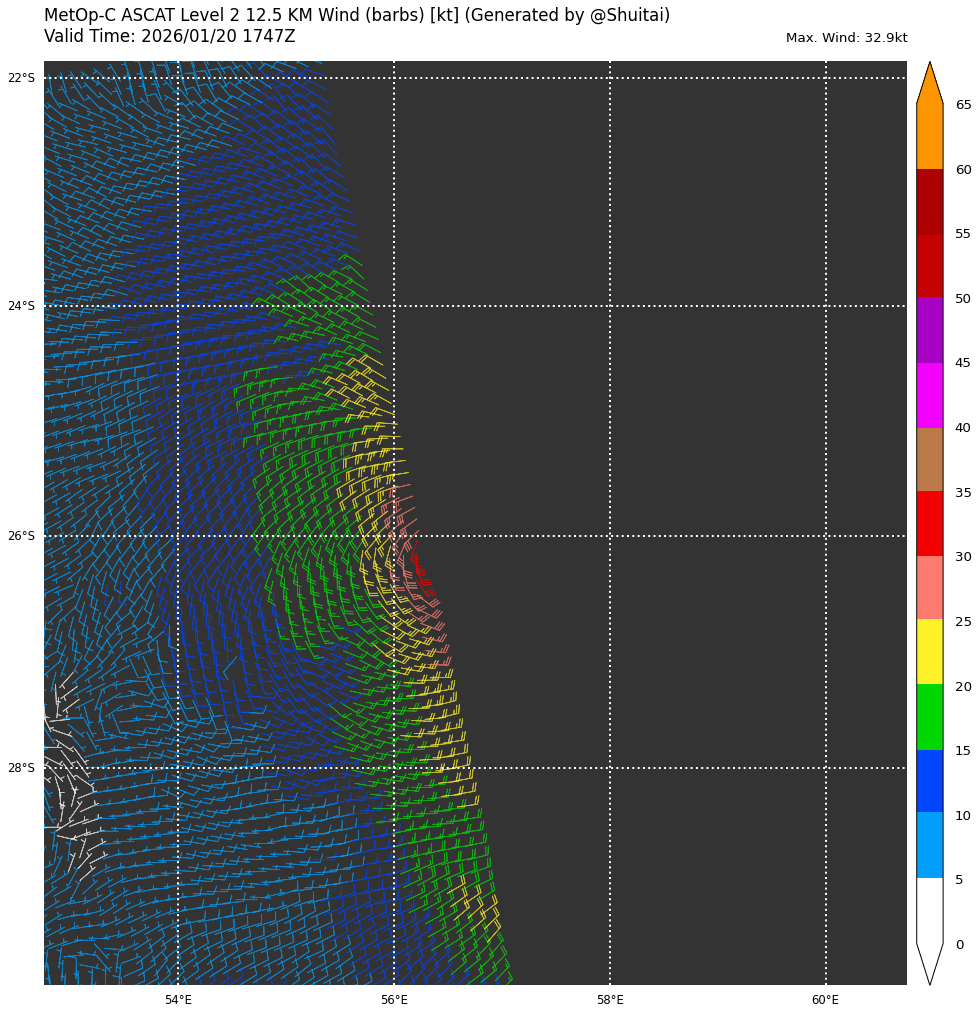The image size is (979, 1014).
Task: Click the 28°S latitude axis label
Action: click(x=21, y=768)
